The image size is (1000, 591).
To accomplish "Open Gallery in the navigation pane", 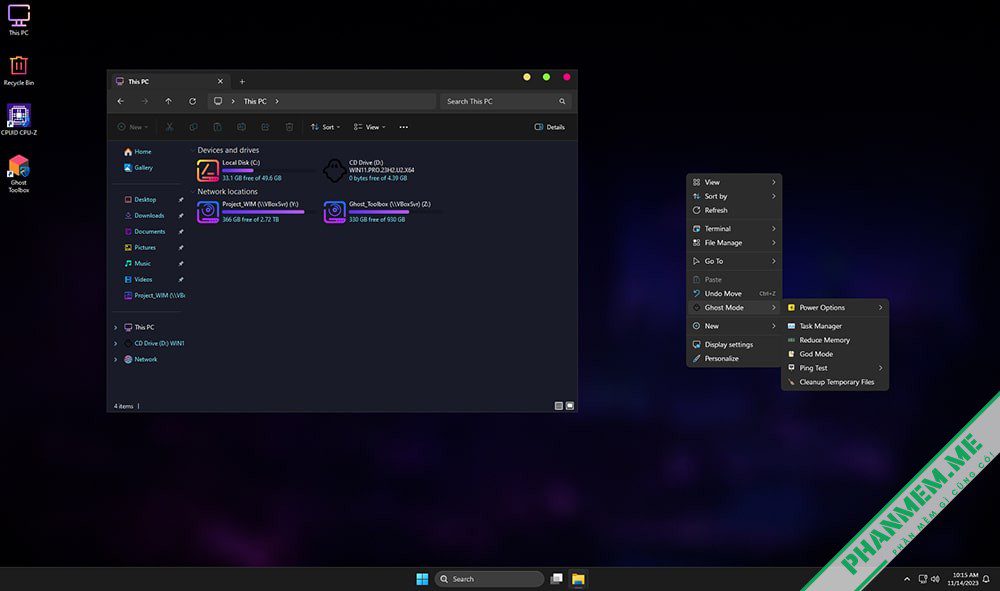I will tap(138, 168).
